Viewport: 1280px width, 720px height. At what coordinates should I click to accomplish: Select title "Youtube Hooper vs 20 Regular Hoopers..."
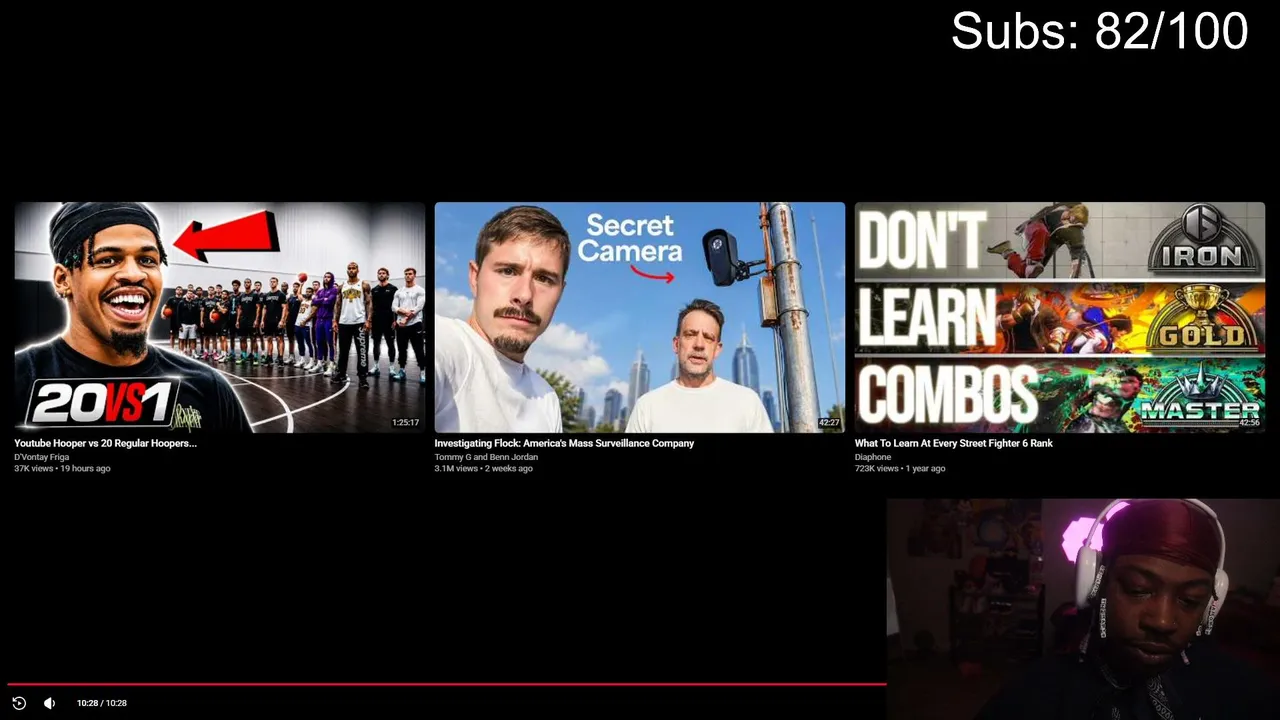105,443
